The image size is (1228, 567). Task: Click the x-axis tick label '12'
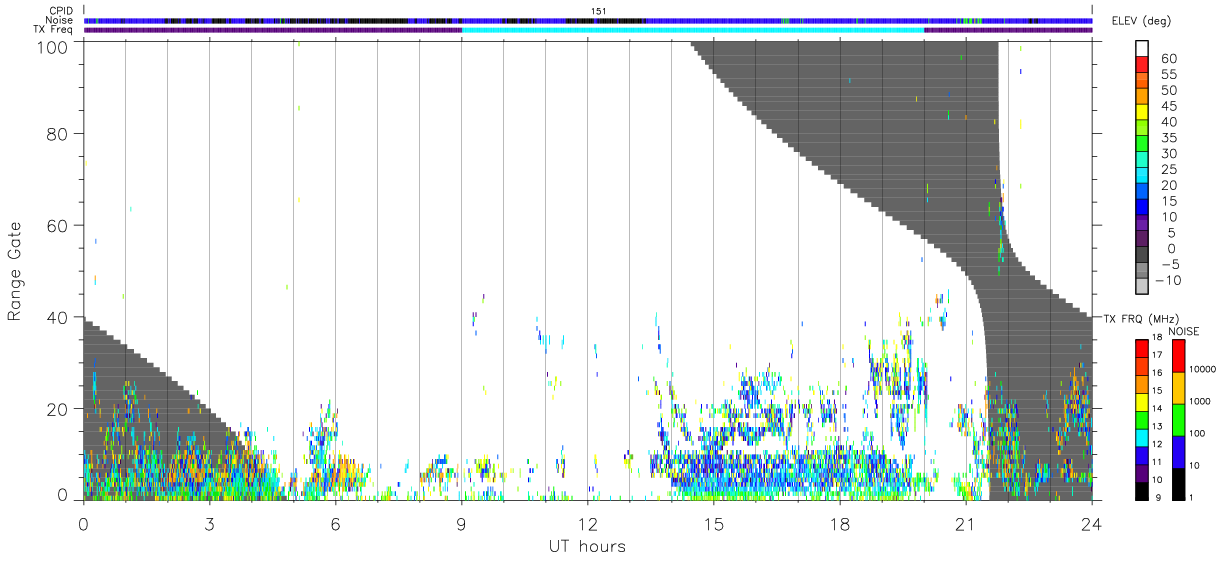pos(588,523)
